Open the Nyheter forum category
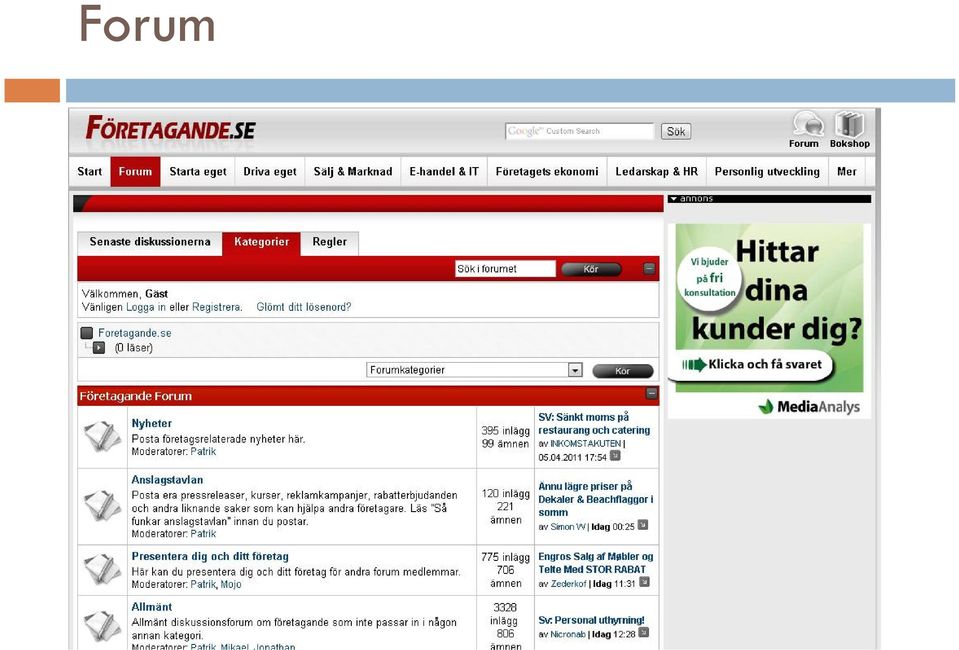The width and height of the screenshot is (959, 650). (x=151, y=423)
